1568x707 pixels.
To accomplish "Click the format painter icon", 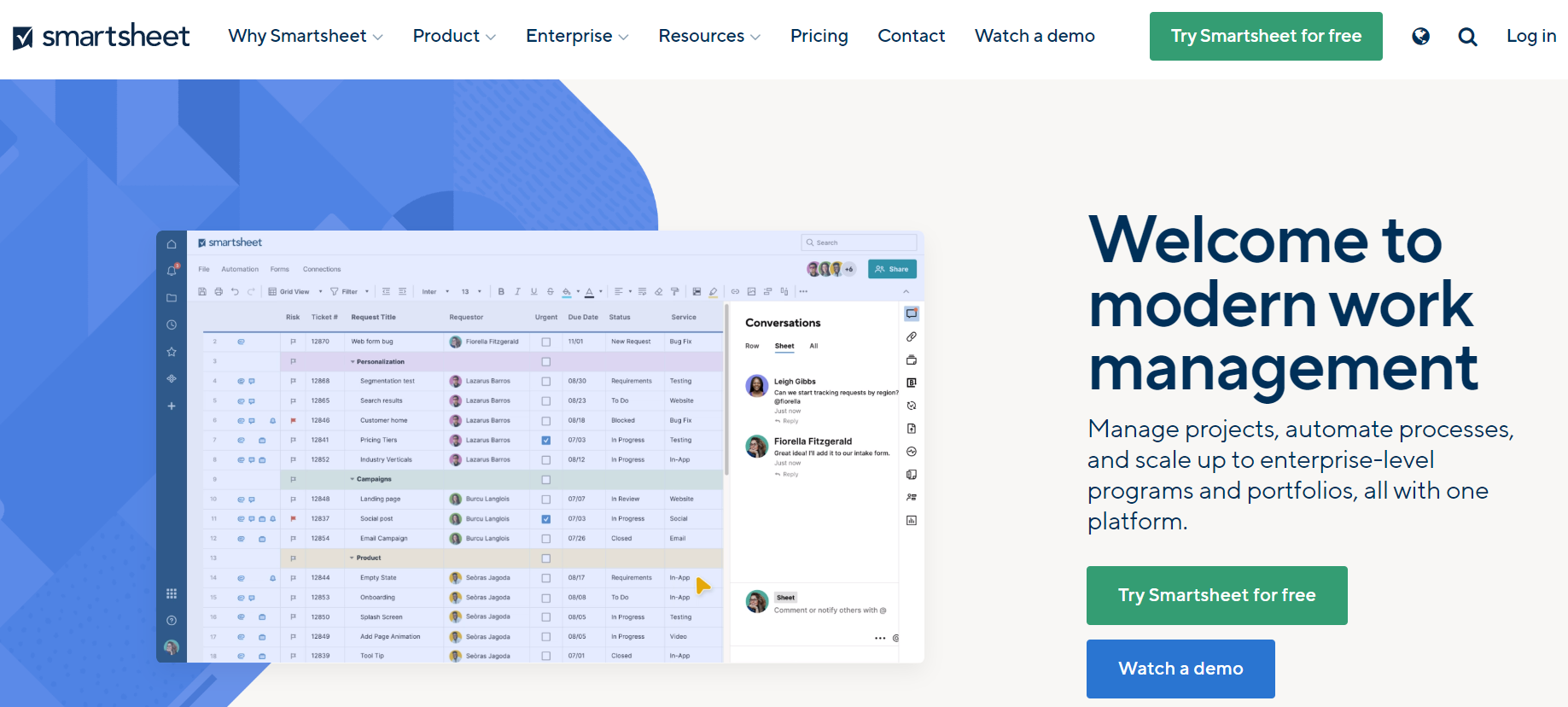I will pos(675,291).
